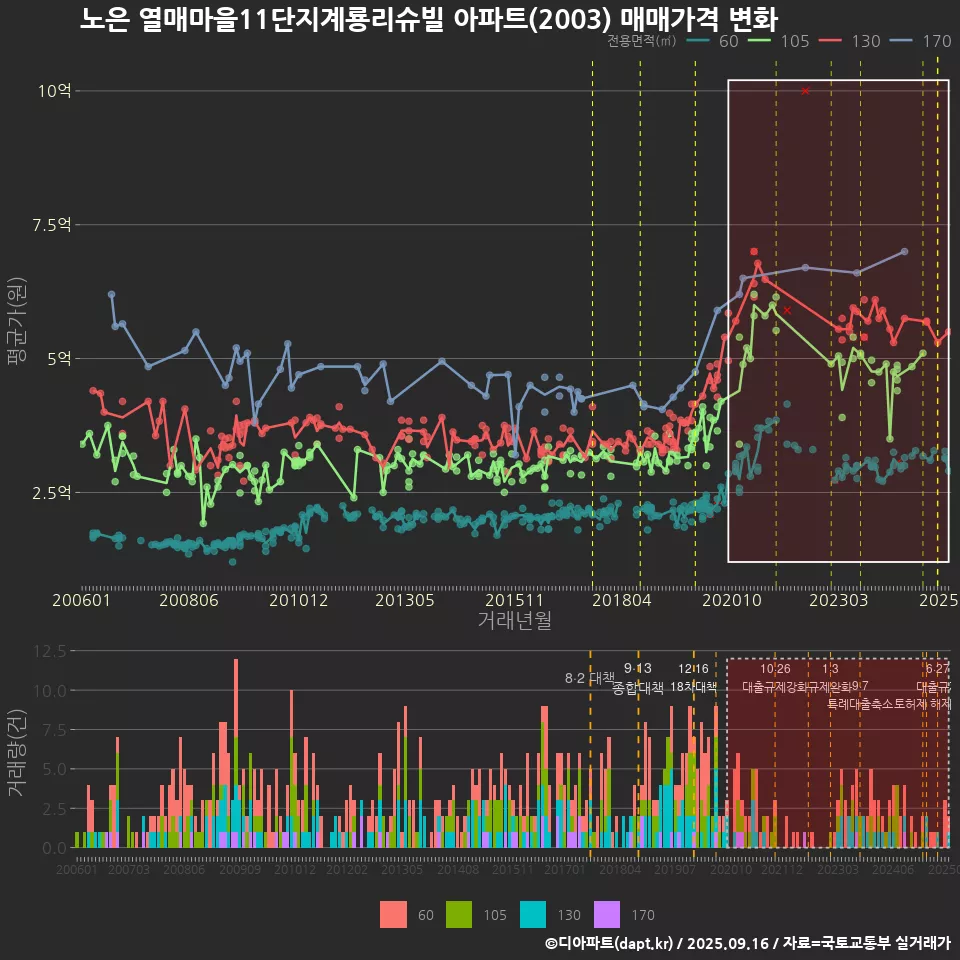
Task: Click the 7.5 volume axis label
Action: pyautogui.click(x=54, y=730)
